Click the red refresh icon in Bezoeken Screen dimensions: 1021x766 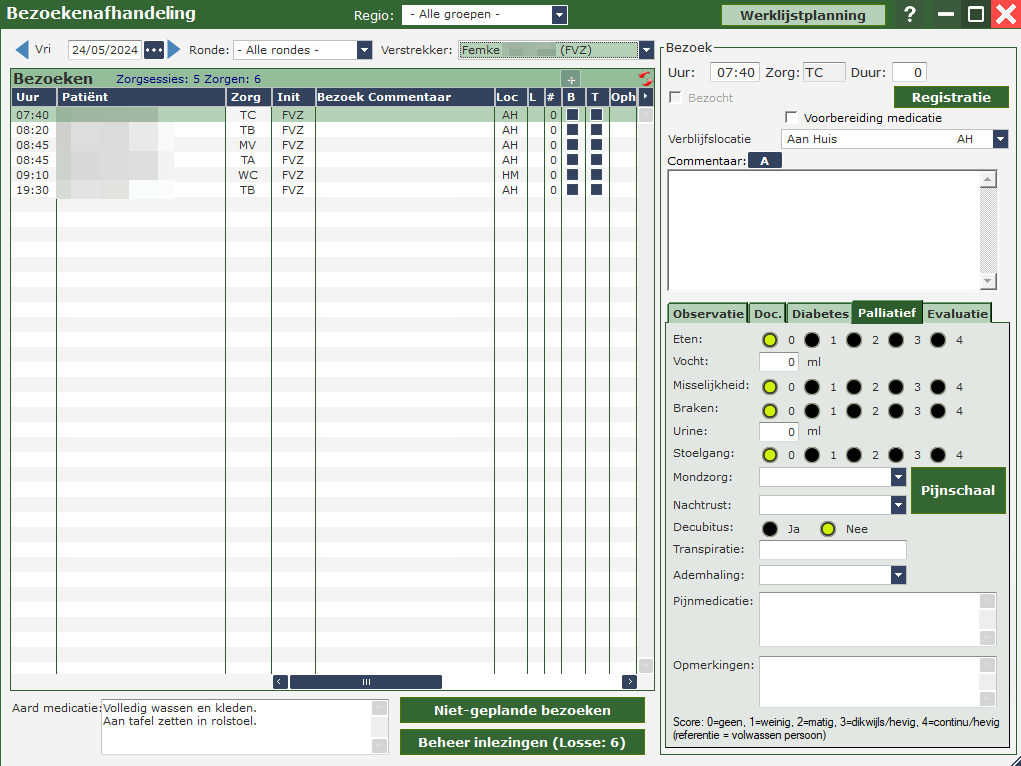(x=645, y=79)
